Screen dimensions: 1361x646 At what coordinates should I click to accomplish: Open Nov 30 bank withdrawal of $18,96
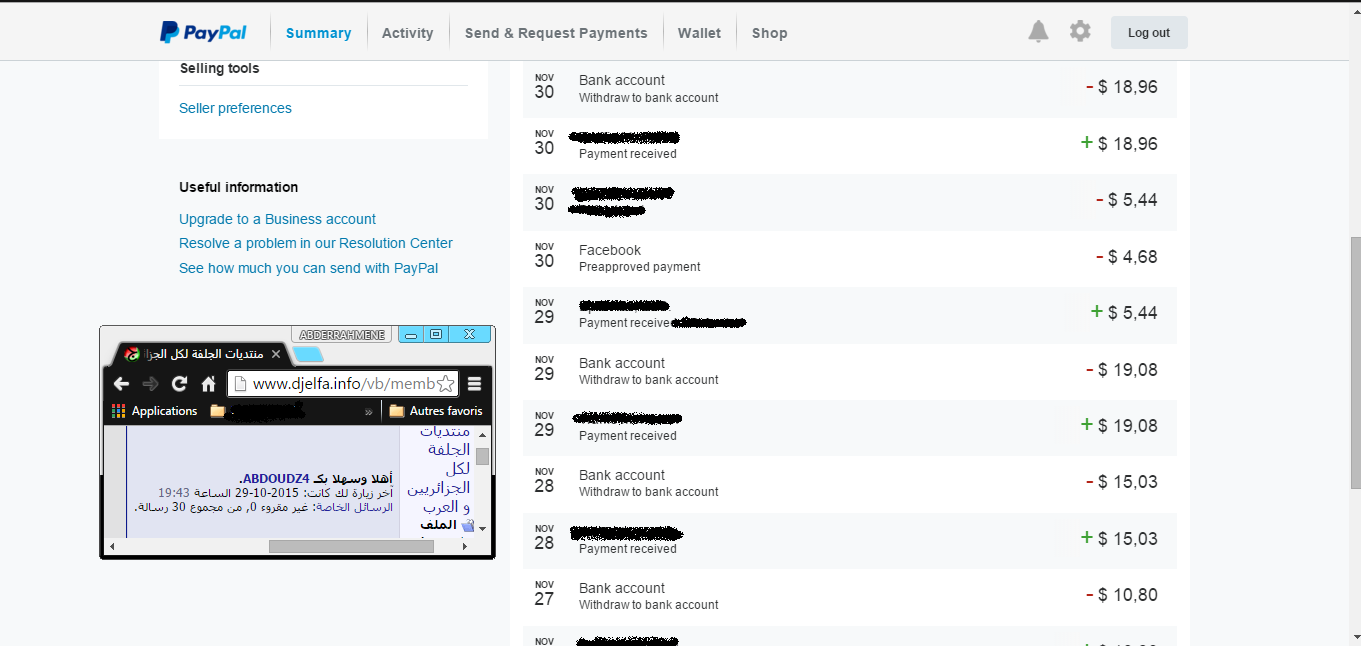[x=849, y=88]
